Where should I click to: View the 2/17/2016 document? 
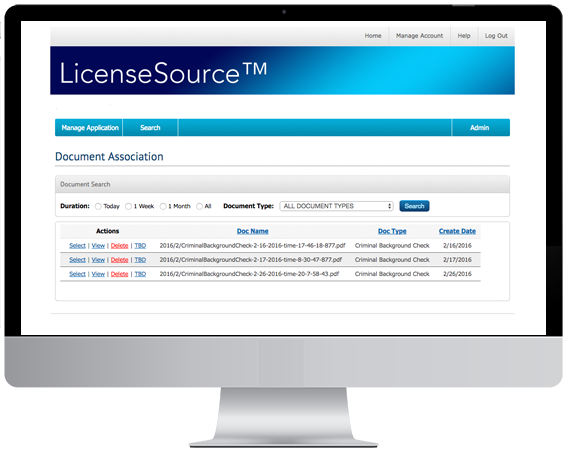pos(98,260)
